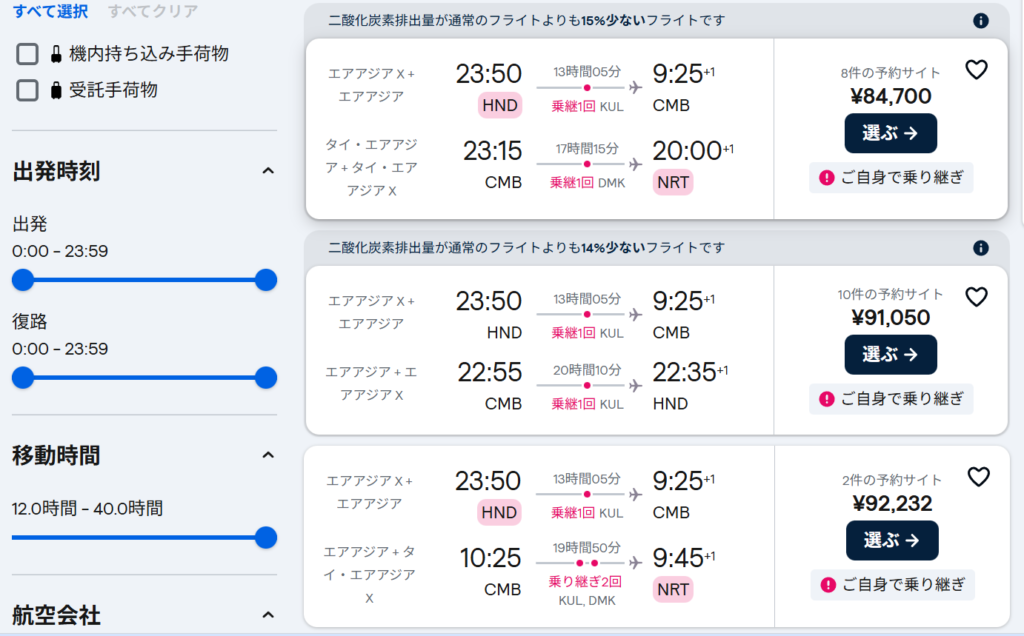
Task: Click the right handle of 復路 time slider
Action: point(266,377)
